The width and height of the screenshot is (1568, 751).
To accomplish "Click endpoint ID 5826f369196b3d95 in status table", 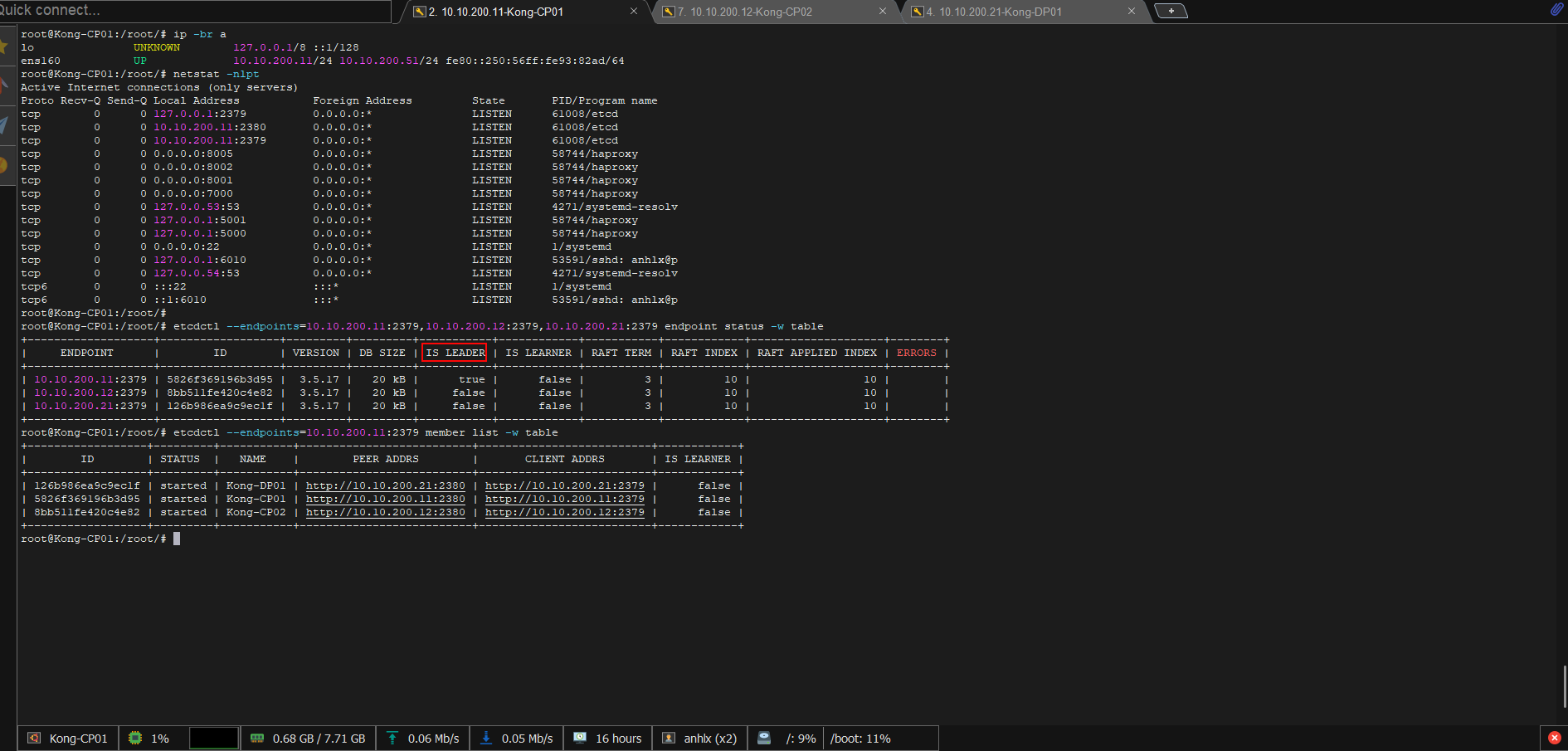I will tap(220, 379).
